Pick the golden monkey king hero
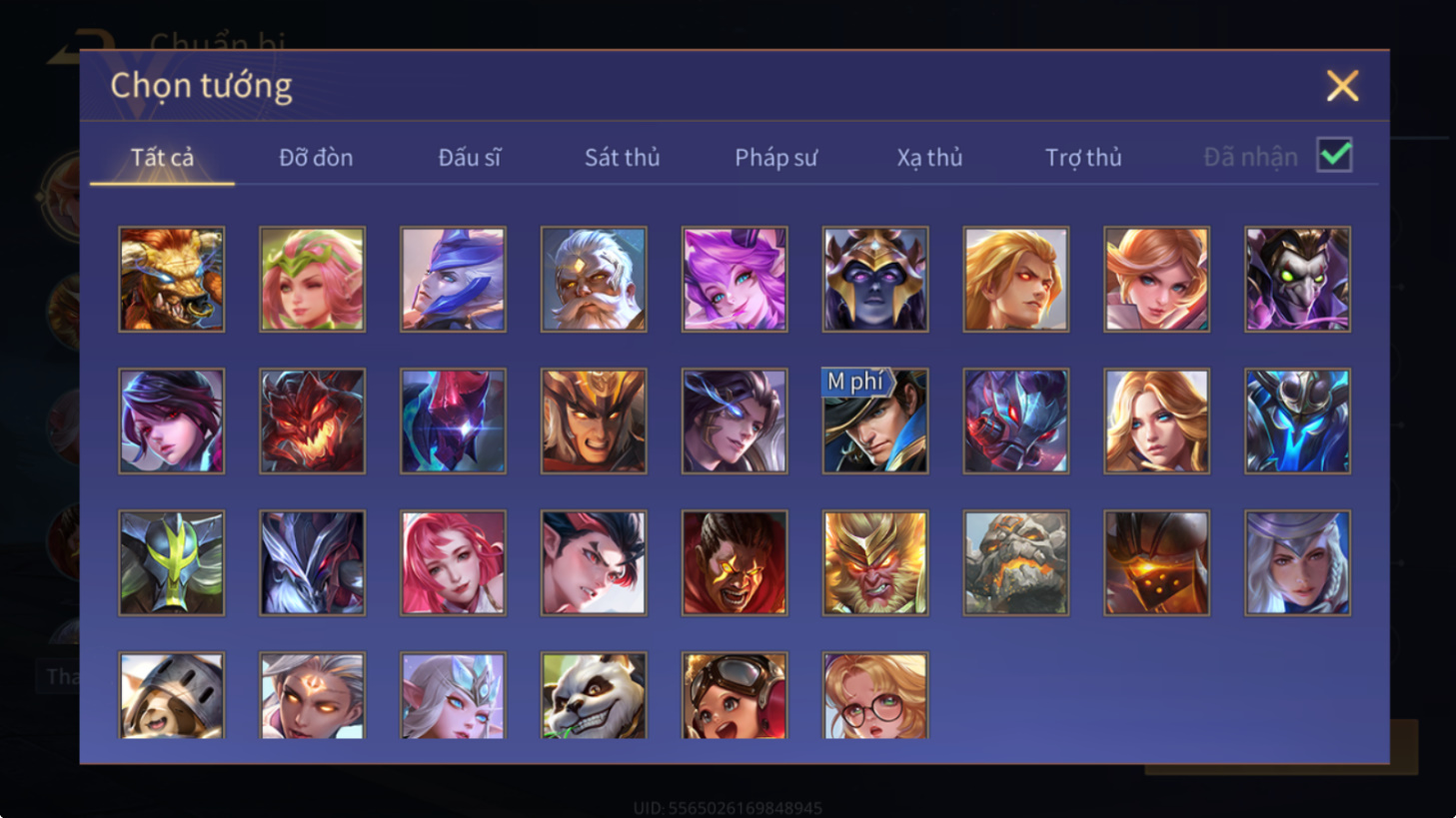This screenshot has height=818, width=1456. (875, 562)
